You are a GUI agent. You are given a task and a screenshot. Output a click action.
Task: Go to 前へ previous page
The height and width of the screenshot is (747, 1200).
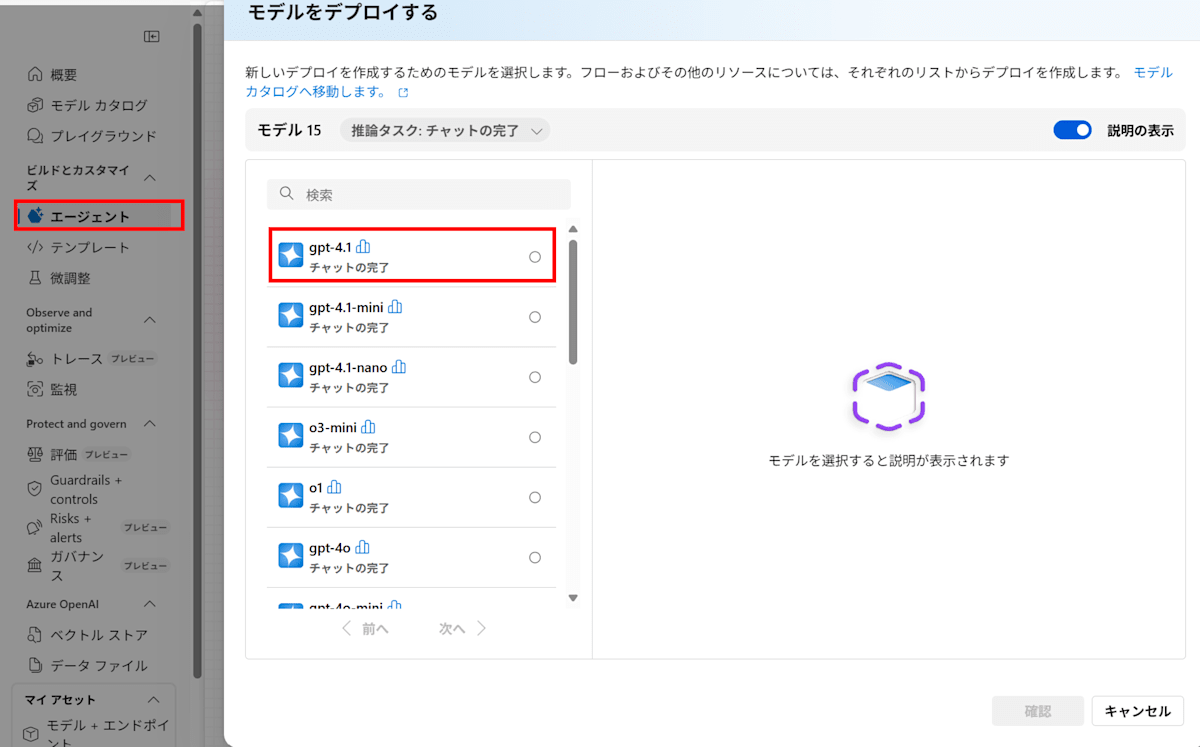tap(365, 629)
